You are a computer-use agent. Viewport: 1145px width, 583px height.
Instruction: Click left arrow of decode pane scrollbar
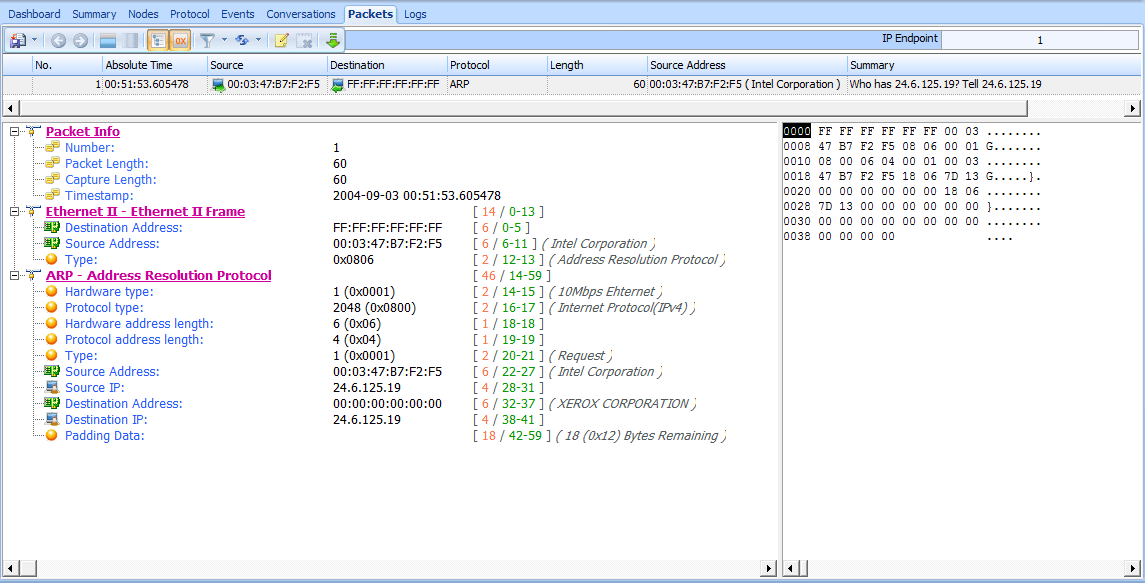[10, 568]
